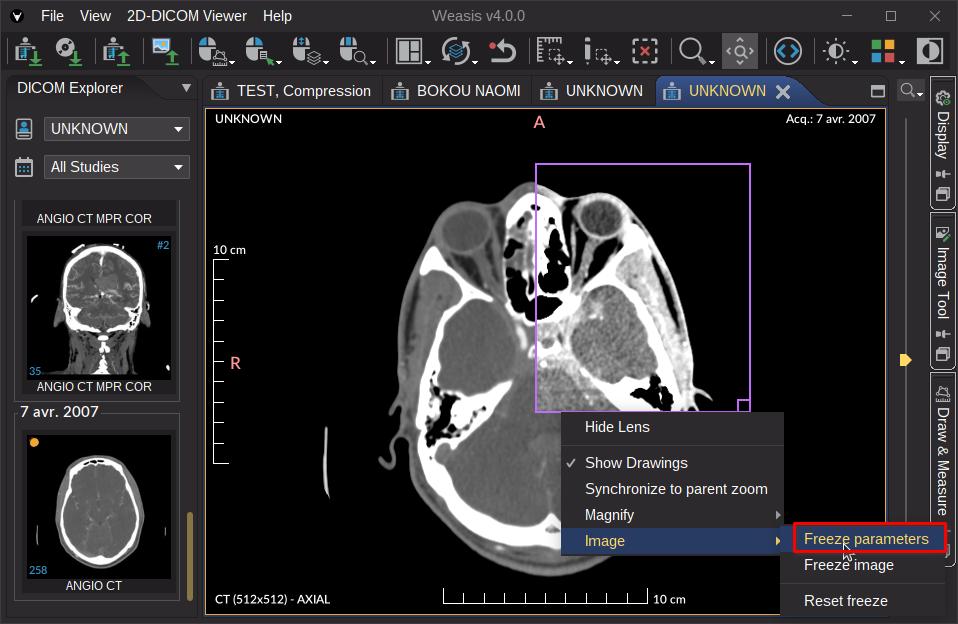This screenshot has width=958, height=624.
Task: Click the import from CD icon
Action: tap(68, 51)
